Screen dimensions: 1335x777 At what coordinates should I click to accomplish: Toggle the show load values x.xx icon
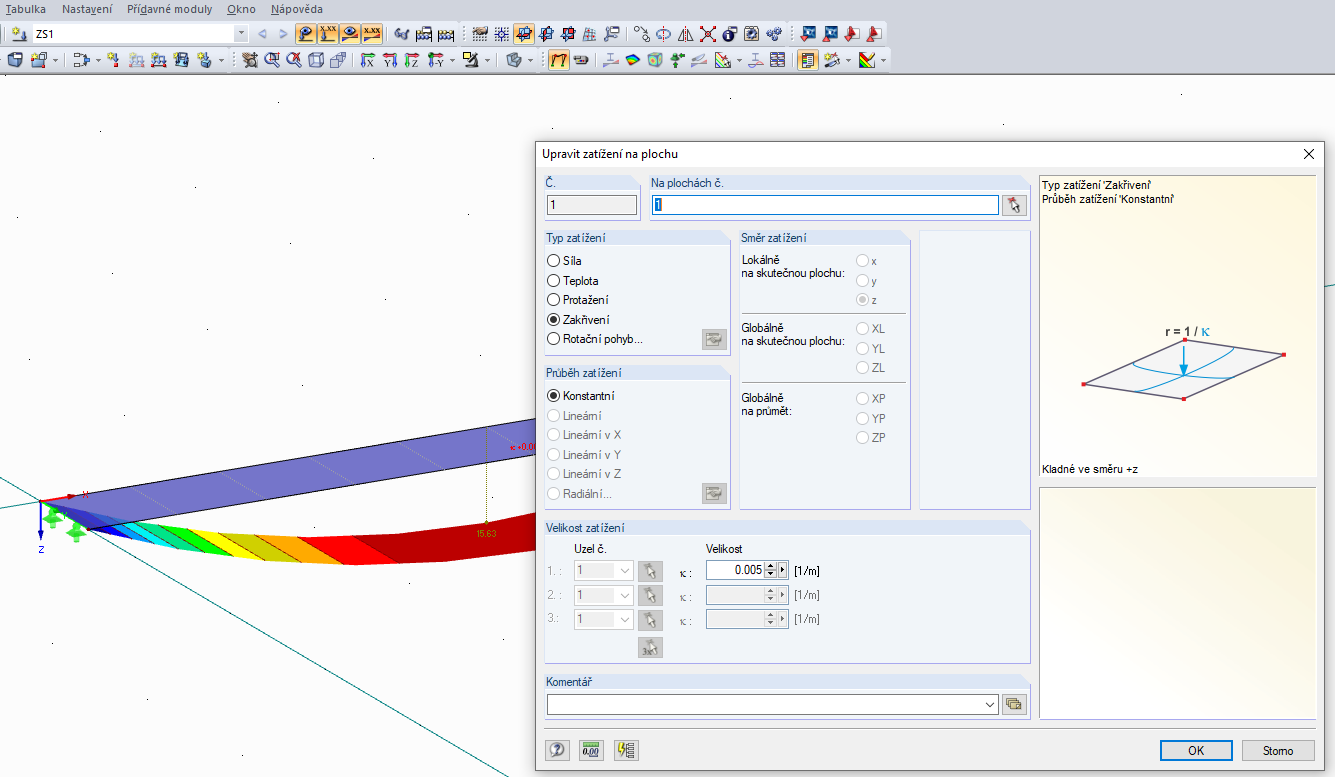[328, 34]
